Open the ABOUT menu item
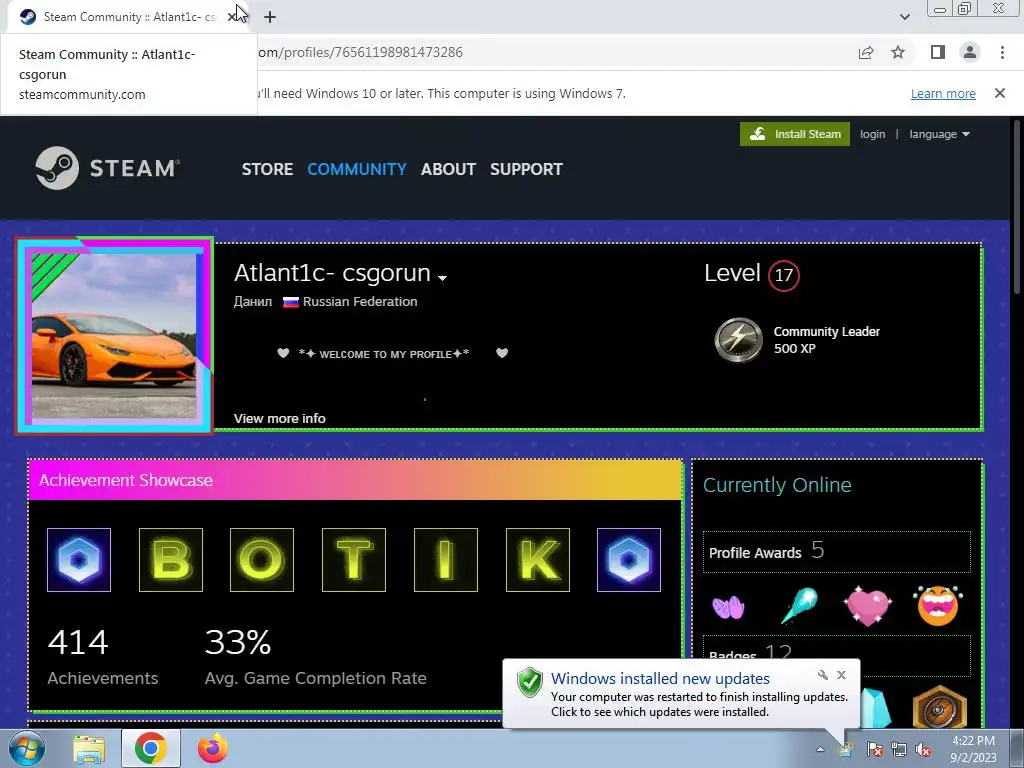Viewport: 1024px width, 768px height. pyautogui.click(x=448, y=169)
